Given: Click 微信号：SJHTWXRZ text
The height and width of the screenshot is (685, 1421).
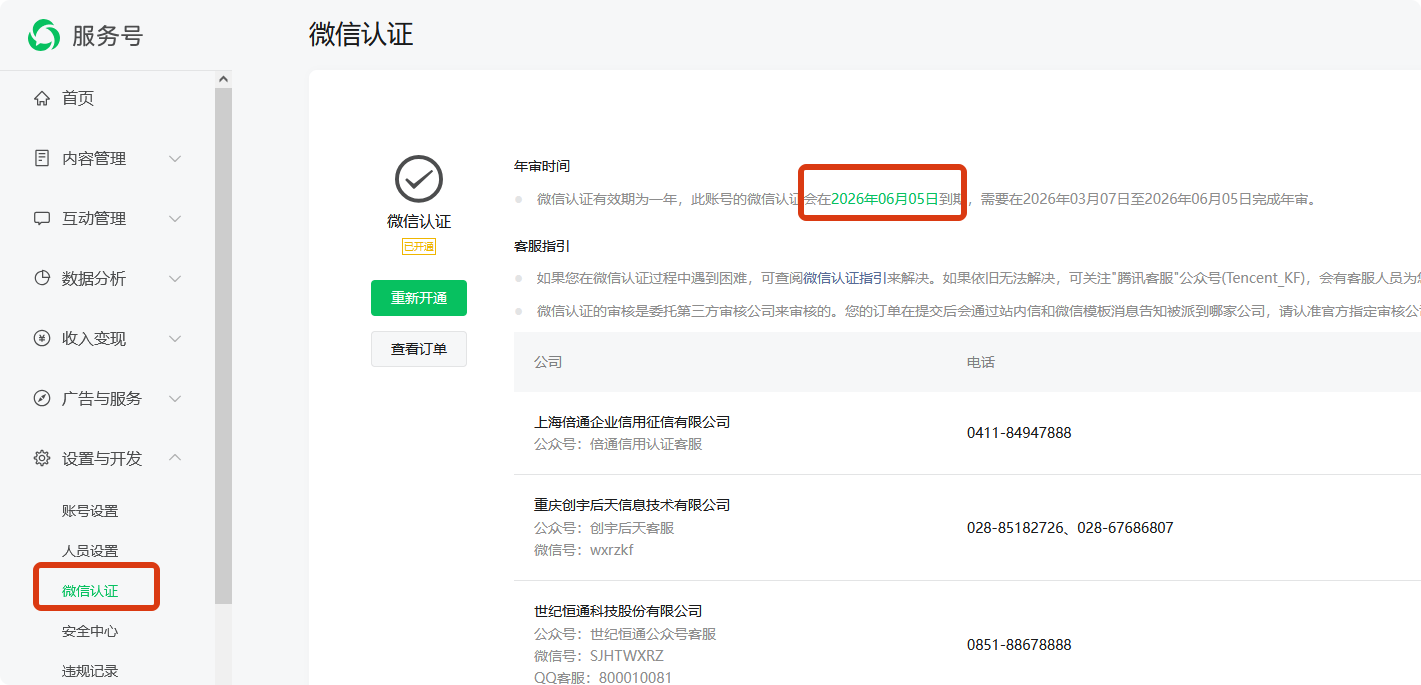Looking at the screenshot, I should pos(599,656).
